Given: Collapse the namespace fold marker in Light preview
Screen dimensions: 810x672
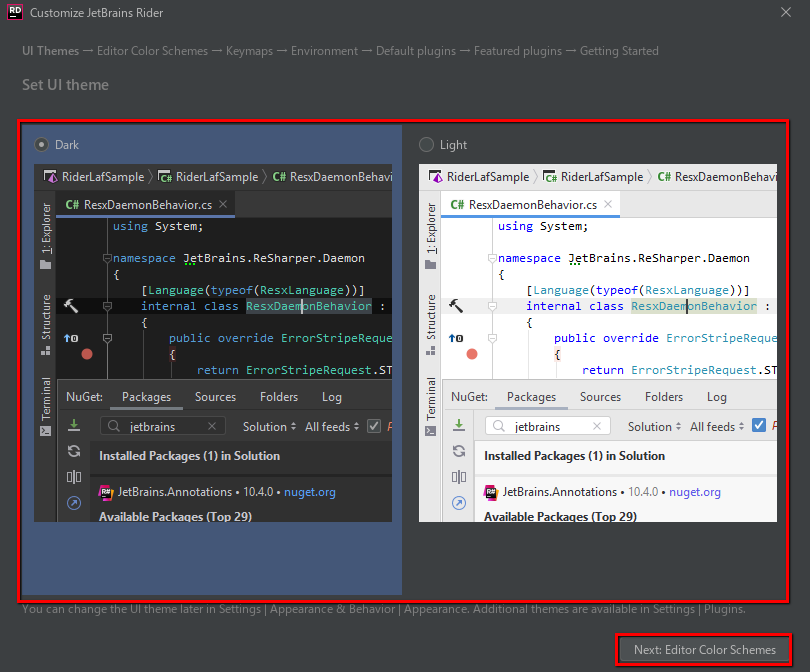Looking at the screenshot, I should click(492, 258).
